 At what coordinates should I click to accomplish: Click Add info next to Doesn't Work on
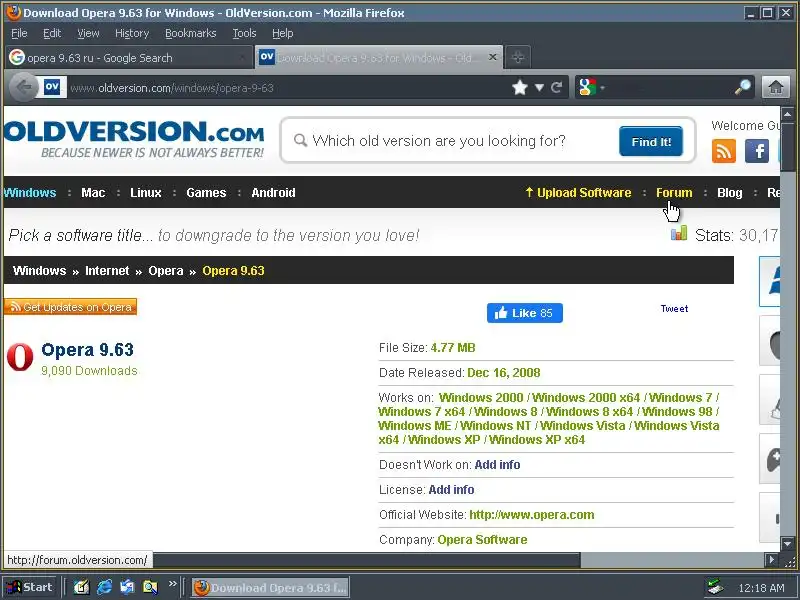[497, 465]
